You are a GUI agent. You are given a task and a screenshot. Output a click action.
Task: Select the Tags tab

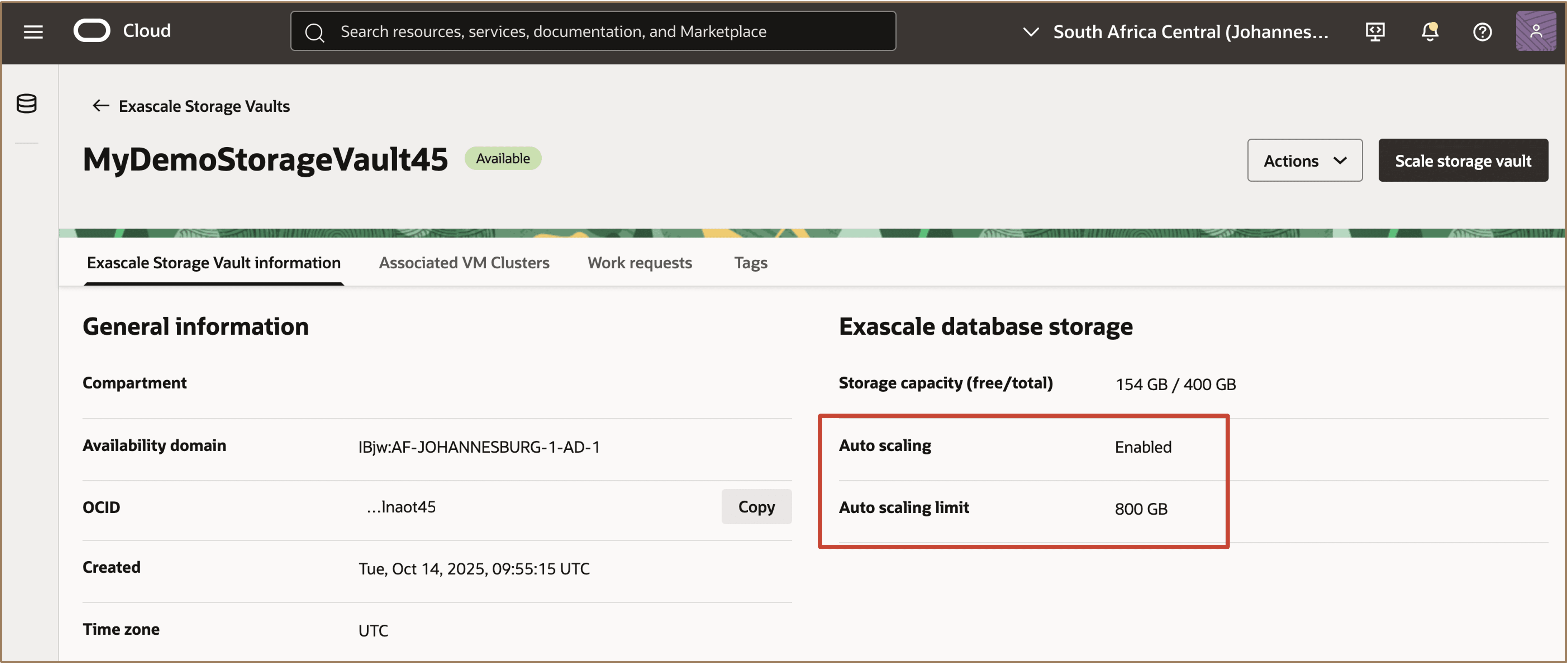(x=750, y=262)
